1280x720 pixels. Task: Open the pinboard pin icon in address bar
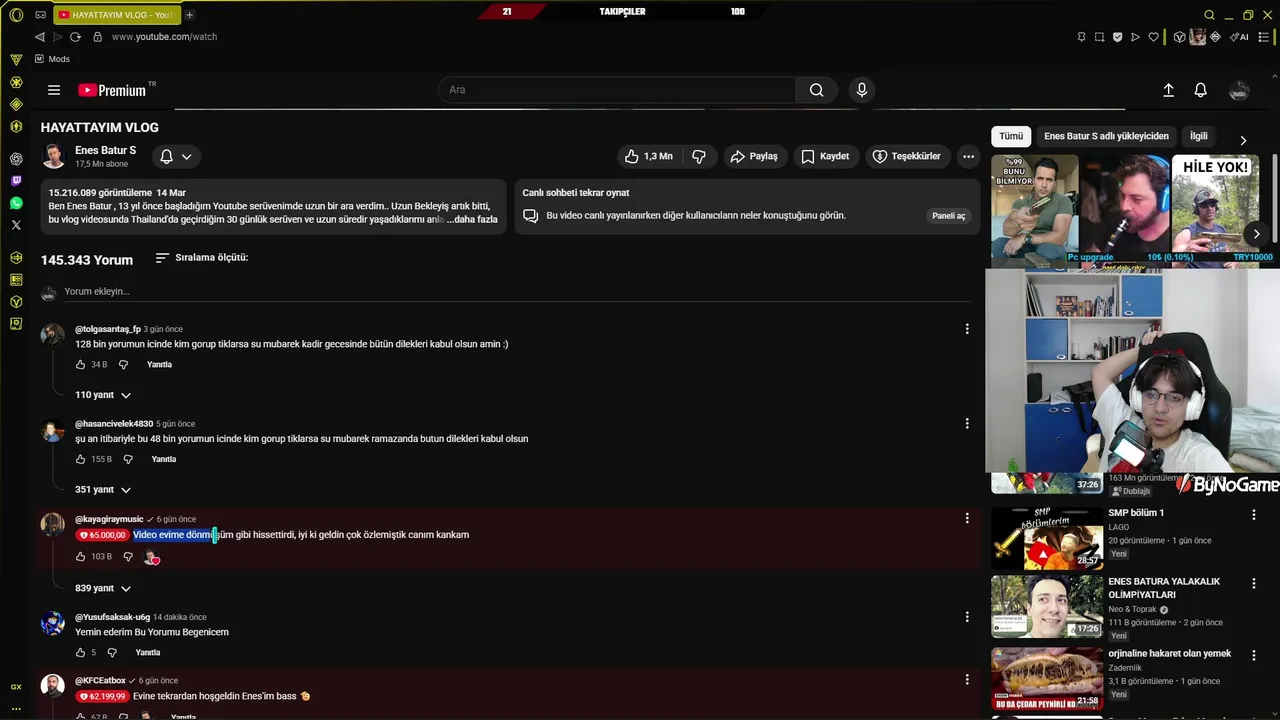pyautogui.click(x=1081, y=37)
